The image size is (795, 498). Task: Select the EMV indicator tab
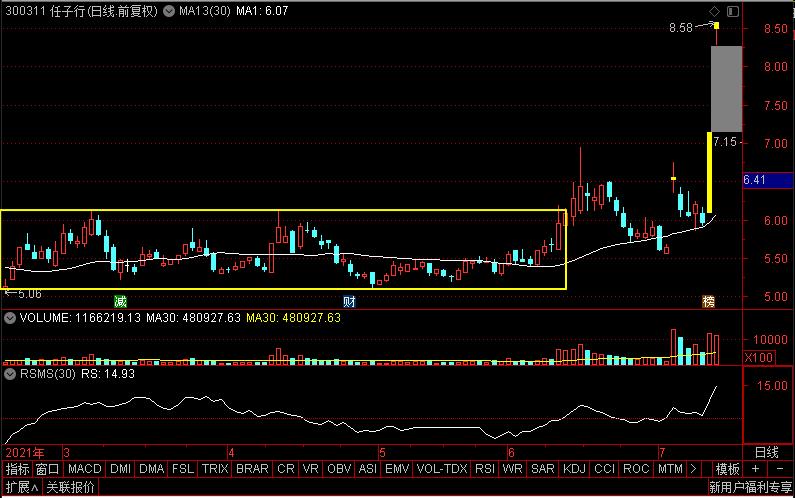tap(397, 469)
